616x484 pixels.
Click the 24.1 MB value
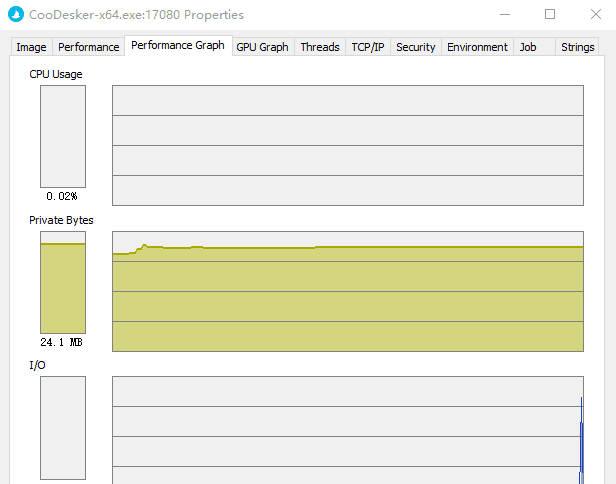[61, 342]
